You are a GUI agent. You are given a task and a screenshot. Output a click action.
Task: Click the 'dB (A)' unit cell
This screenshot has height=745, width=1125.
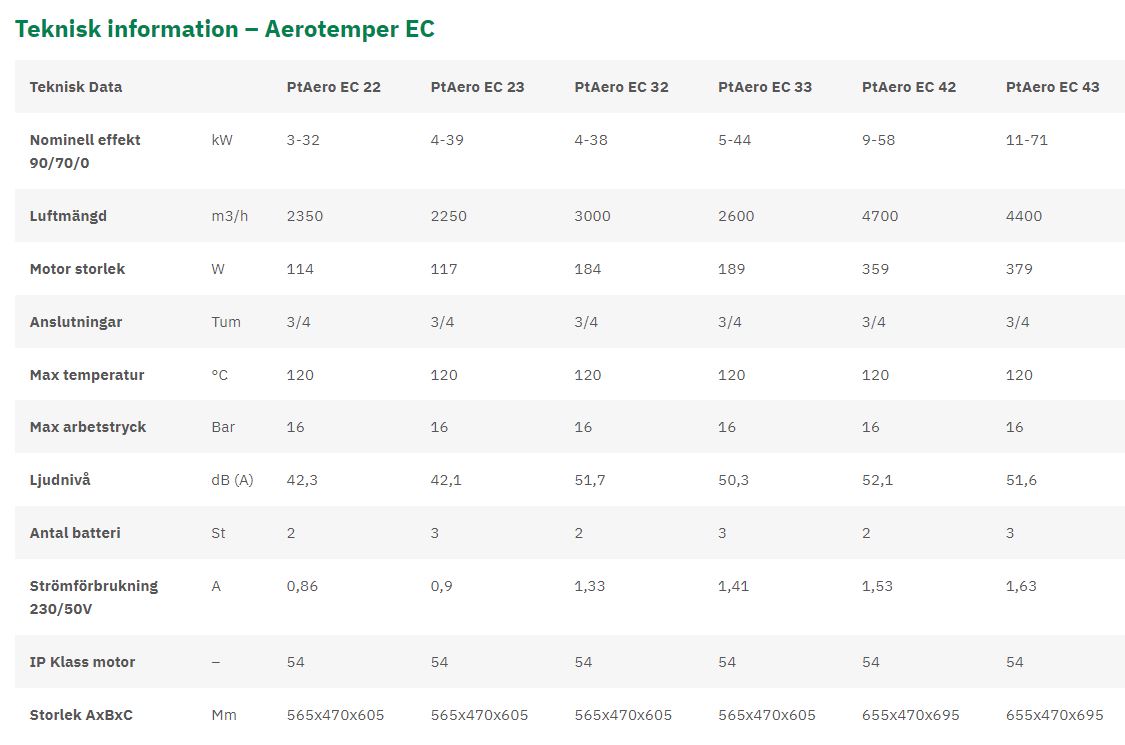[x=232, y=480]
